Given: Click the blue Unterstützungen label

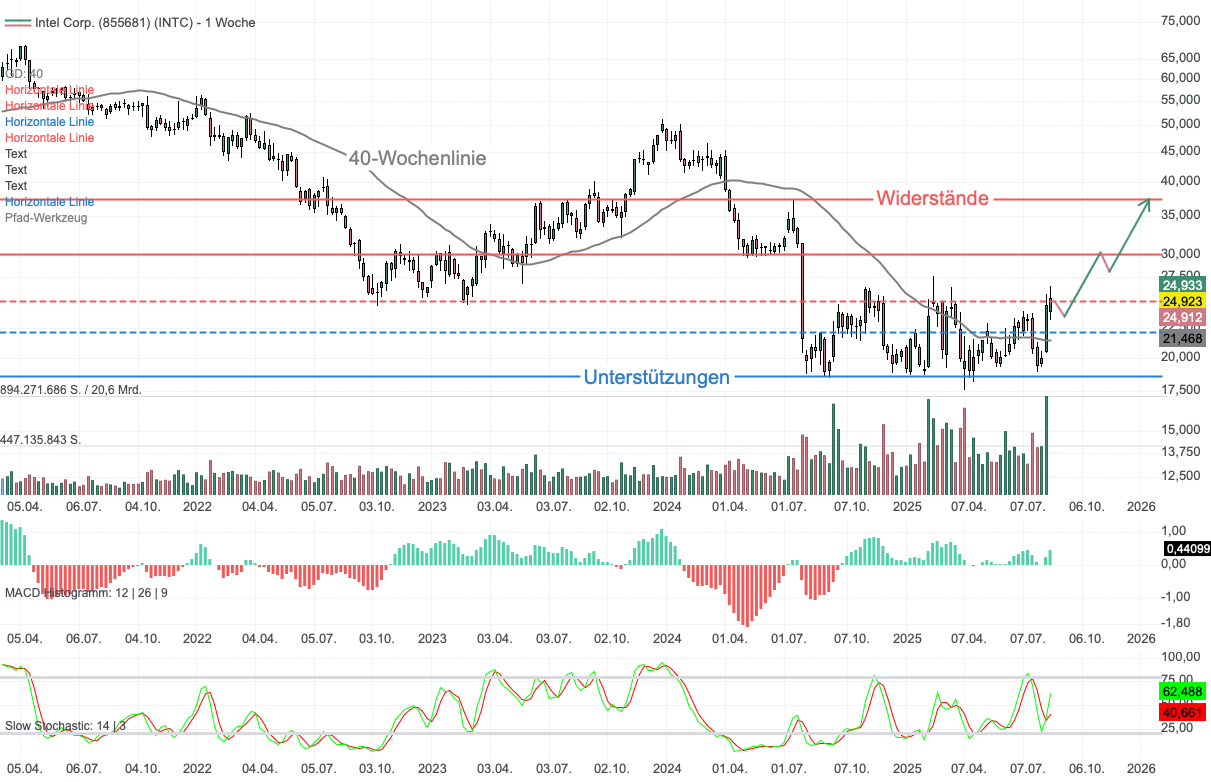Looking at the screenshot, I should [656, 377].
